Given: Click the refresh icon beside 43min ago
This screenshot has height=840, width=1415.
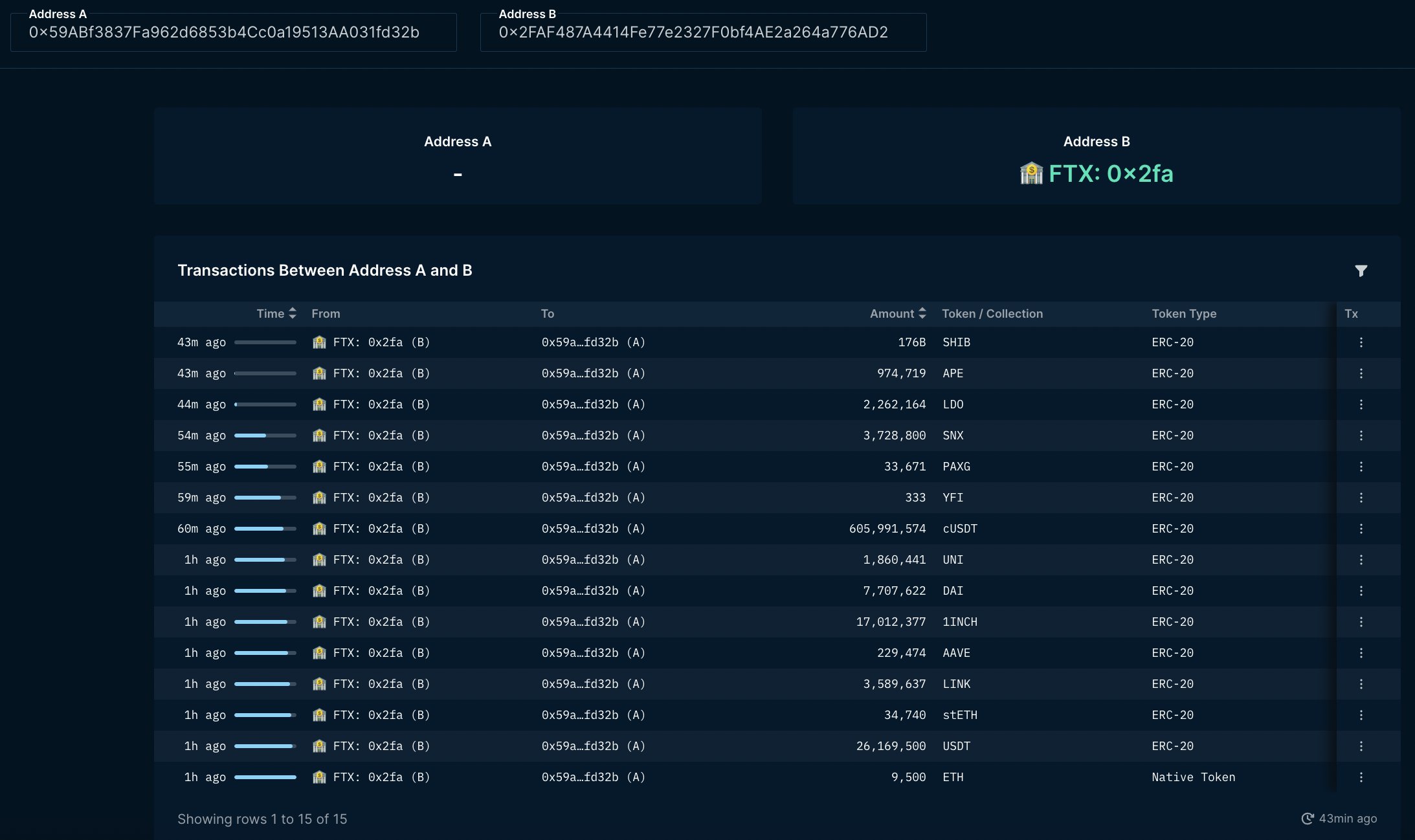Looking at the screenshot, I should point(1307,819).
